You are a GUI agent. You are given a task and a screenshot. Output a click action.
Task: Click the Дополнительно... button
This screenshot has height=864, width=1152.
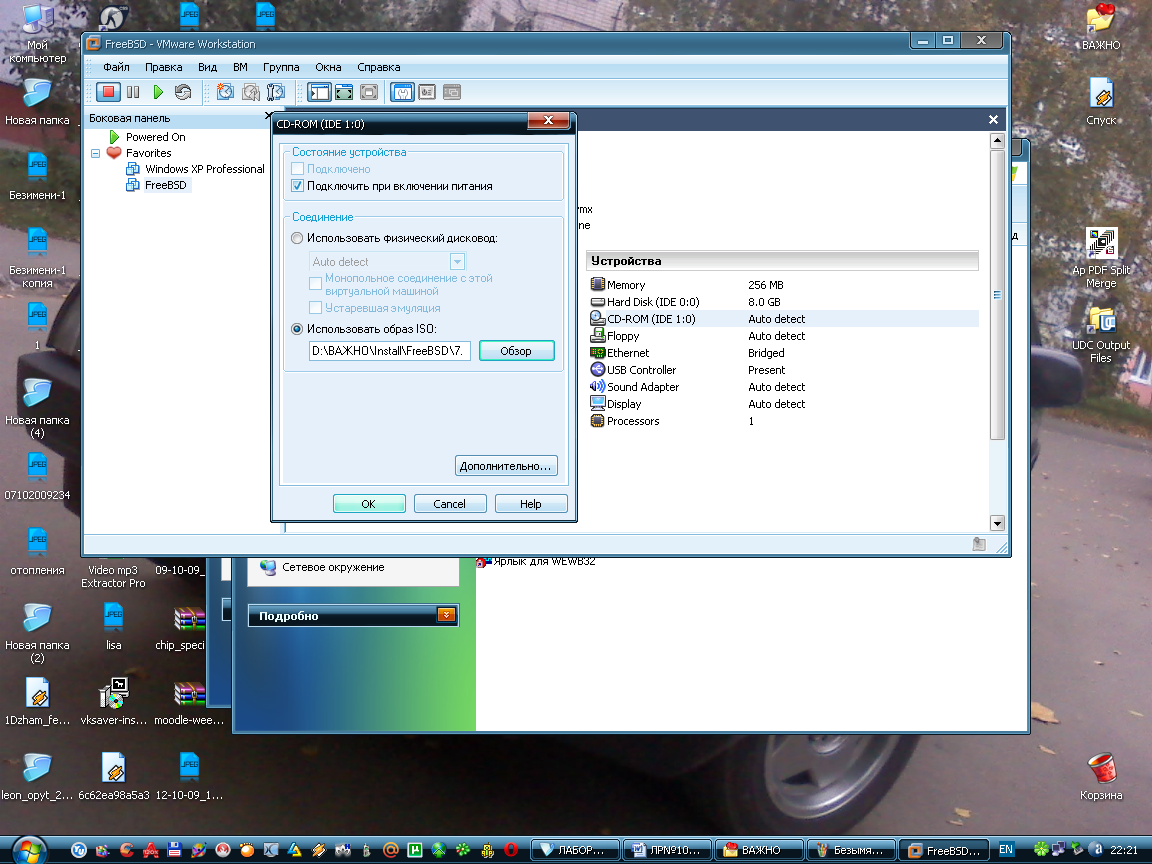pos(505,466)
